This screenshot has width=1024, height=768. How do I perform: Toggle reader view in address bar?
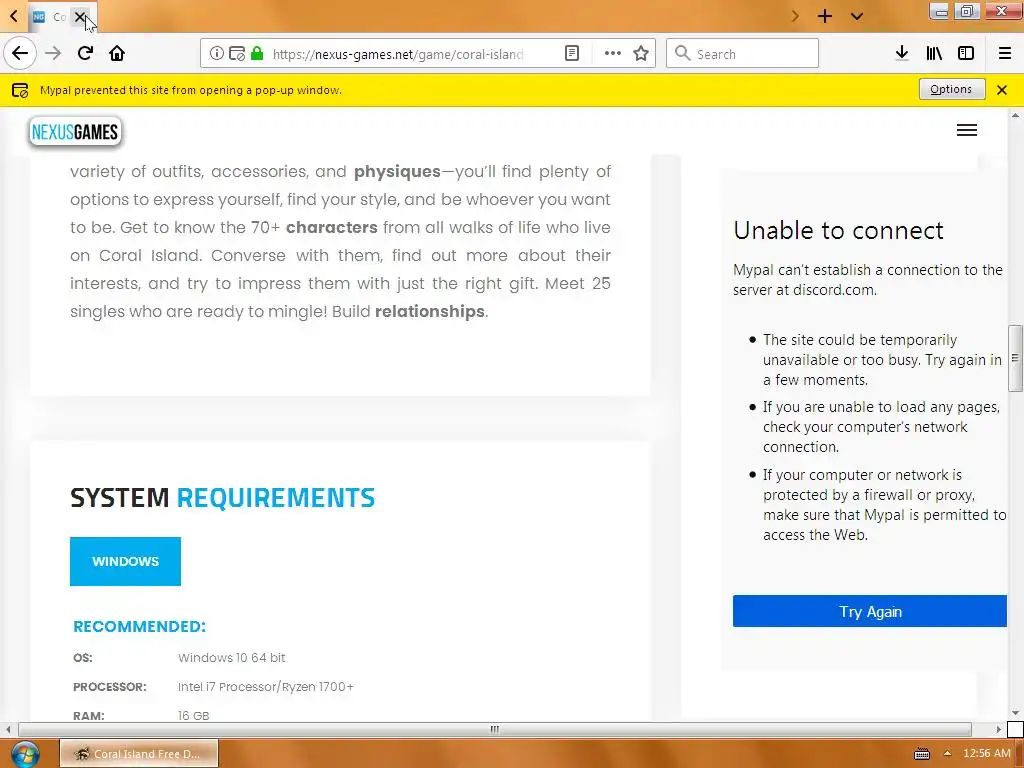coord(572,54)
